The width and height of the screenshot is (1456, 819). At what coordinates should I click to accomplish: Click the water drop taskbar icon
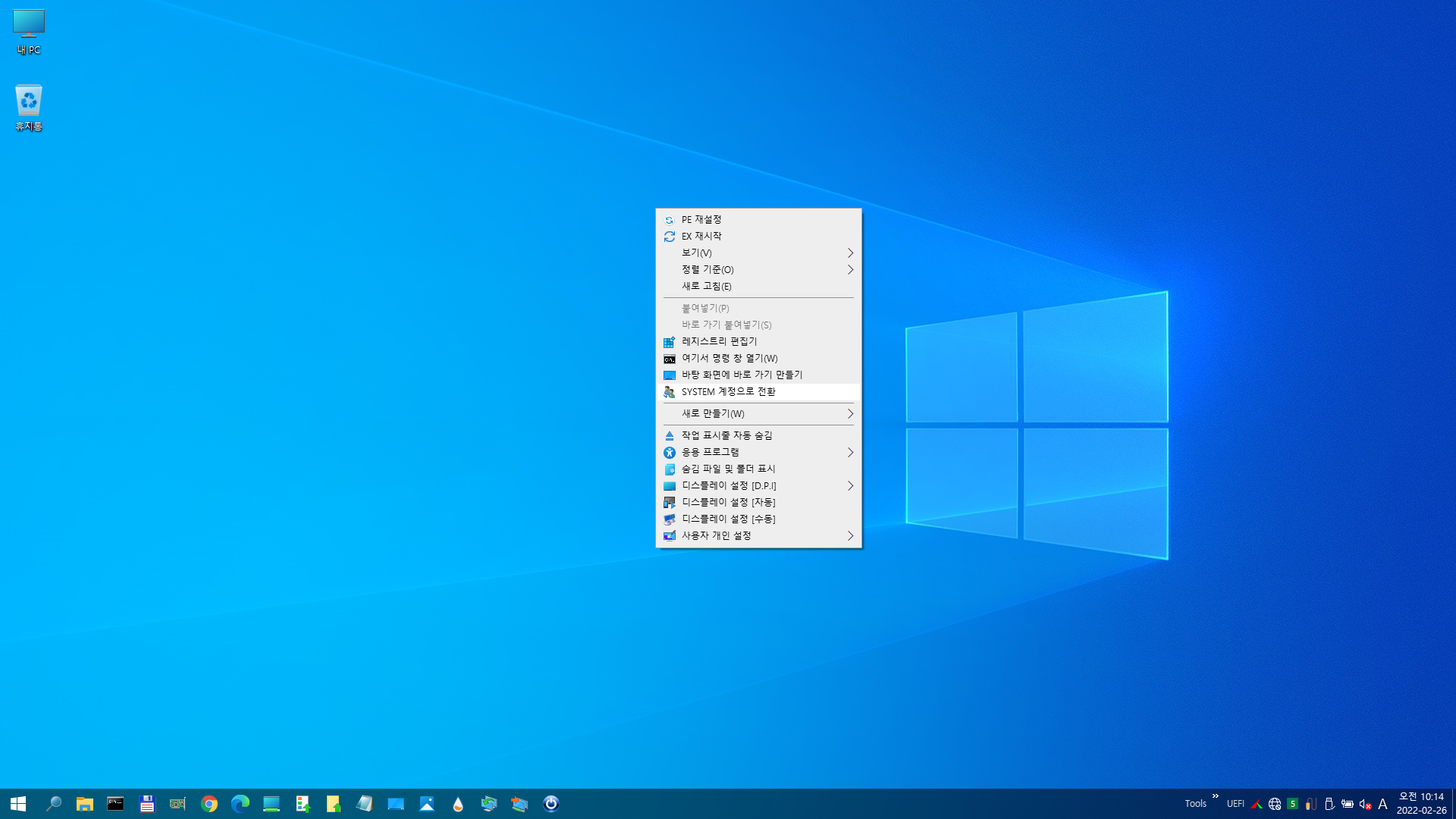[x=458, y=804]
